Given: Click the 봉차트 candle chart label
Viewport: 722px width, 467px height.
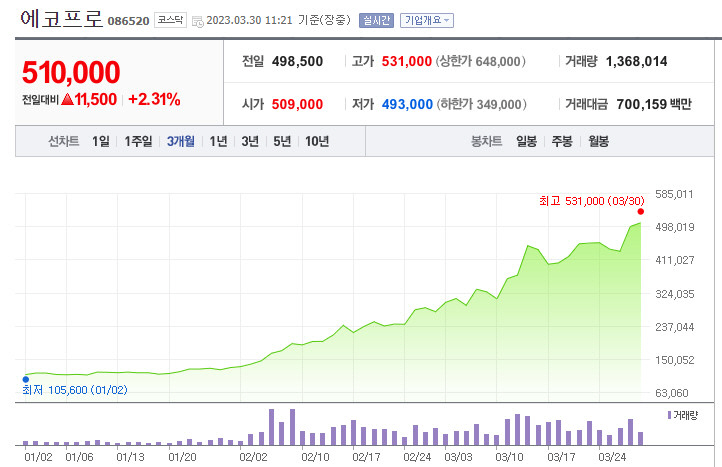Looking at the screenshot, I should click(x=486, y=141).
